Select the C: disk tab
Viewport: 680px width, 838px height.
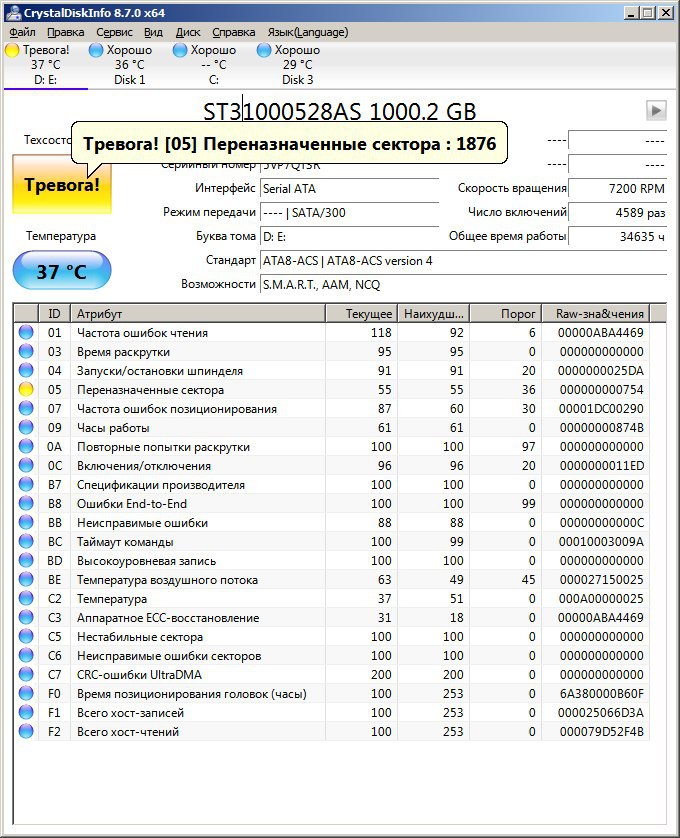[213, 65]
